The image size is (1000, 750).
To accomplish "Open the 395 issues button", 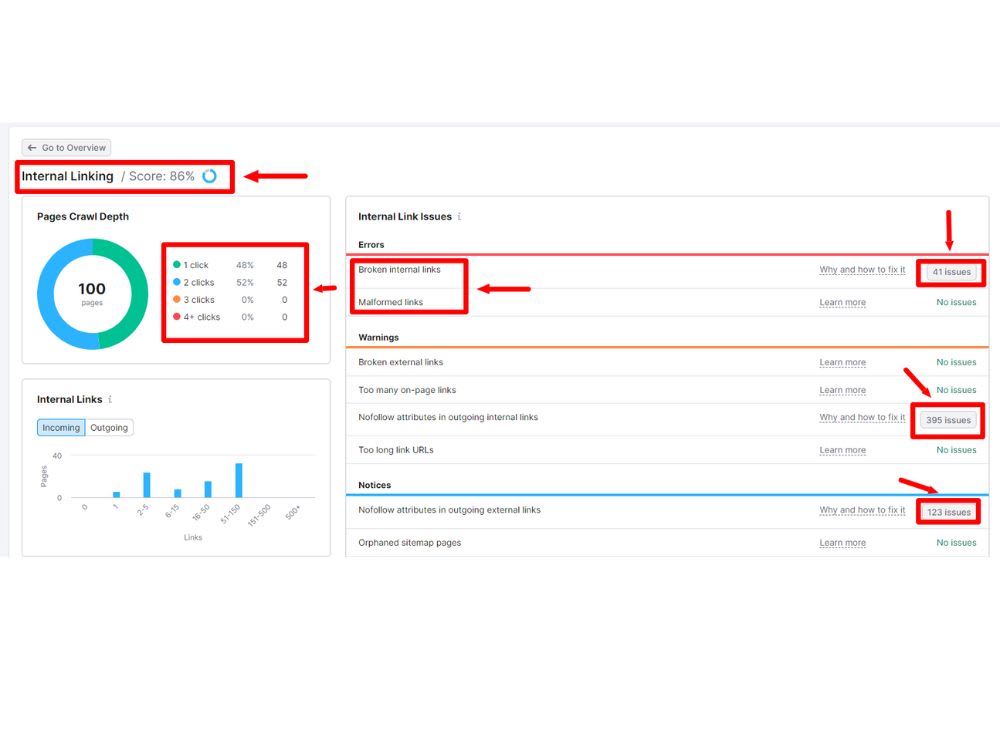I will pos(948,420).
